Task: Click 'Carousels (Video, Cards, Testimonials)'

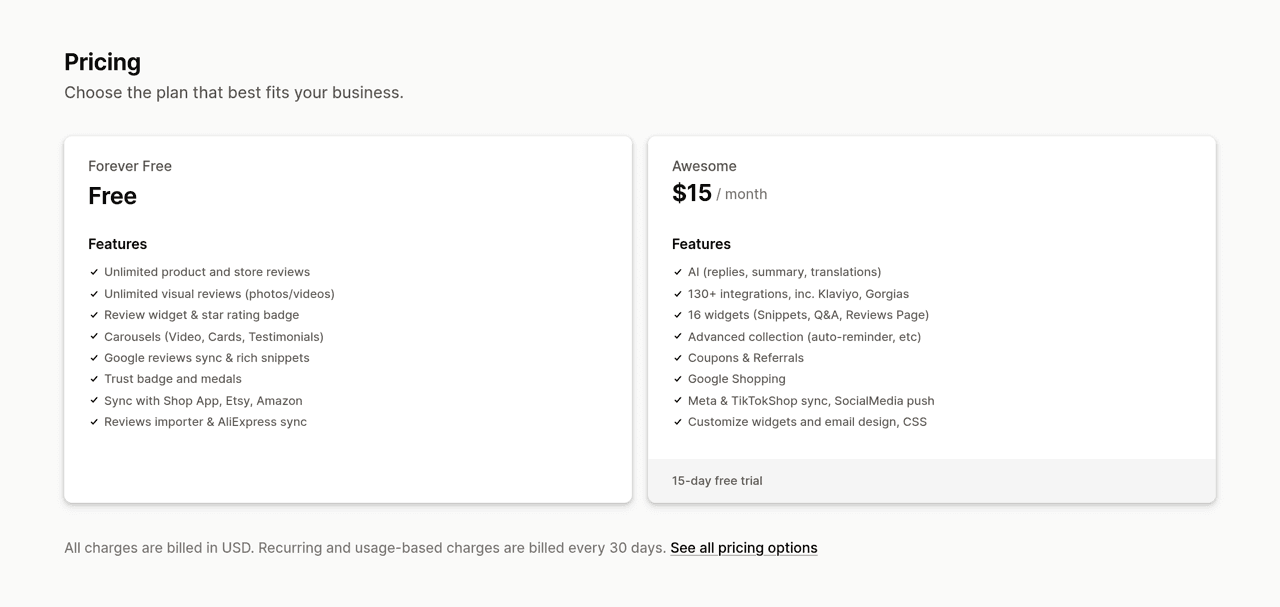Action: coord(214,337)
